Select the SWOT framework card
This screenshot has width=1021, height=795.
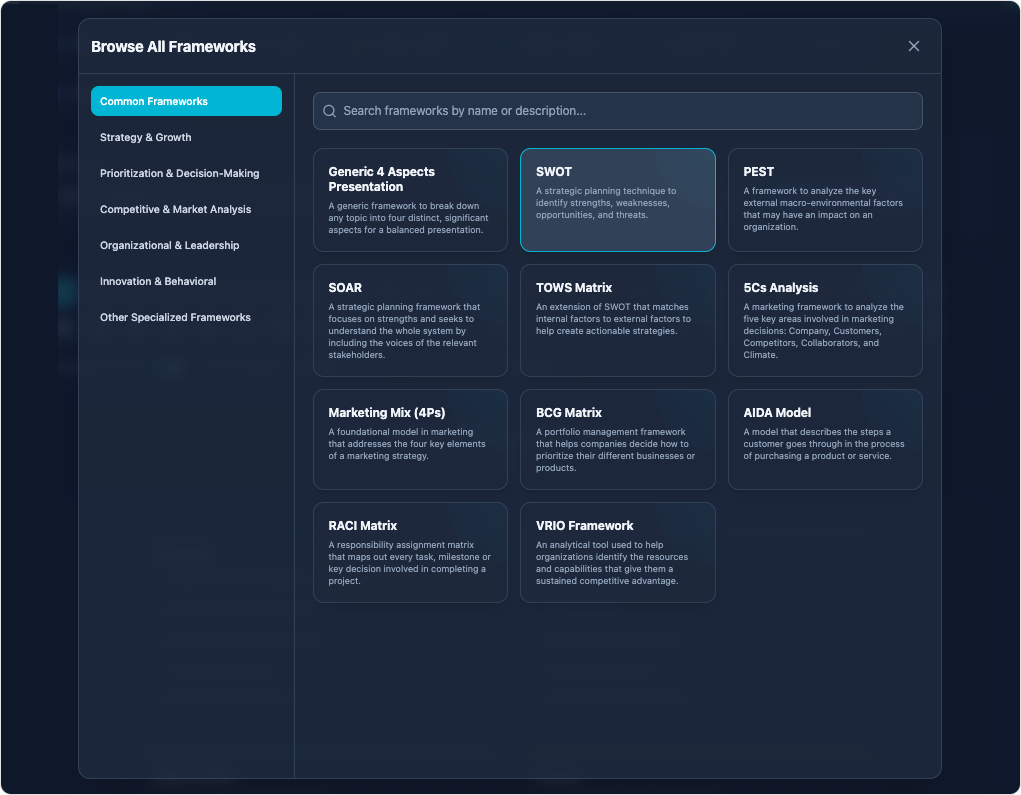617,200
